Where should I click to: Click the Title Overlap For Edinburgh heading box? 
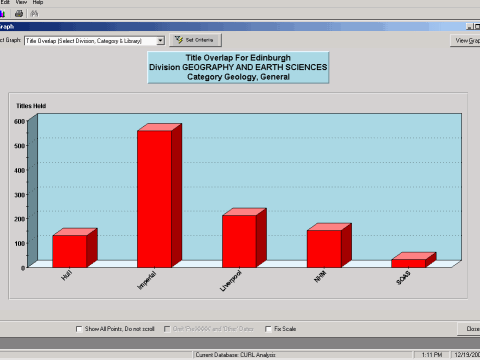(238, 67)
